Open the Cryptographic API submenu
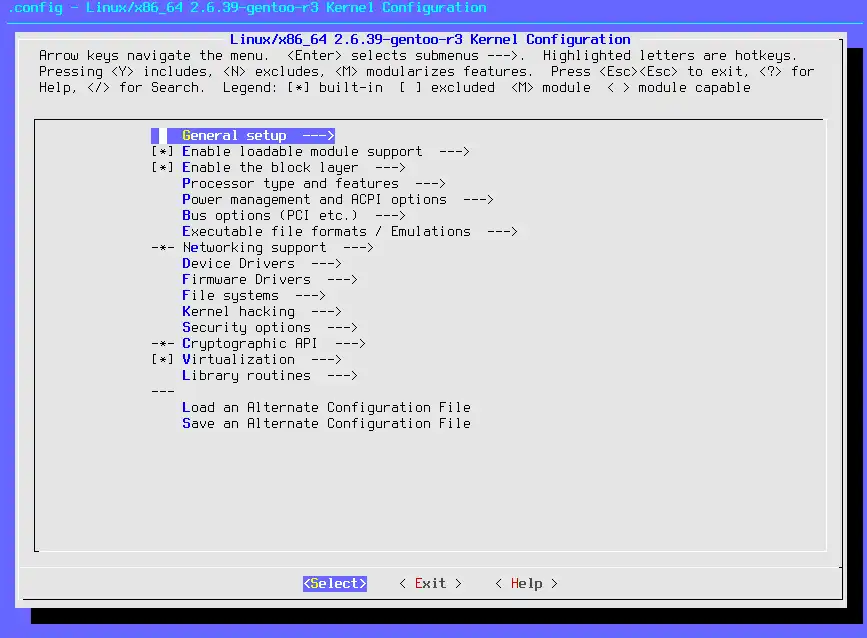This screenshot has height=638, width=867. click(x=274, y=344)
